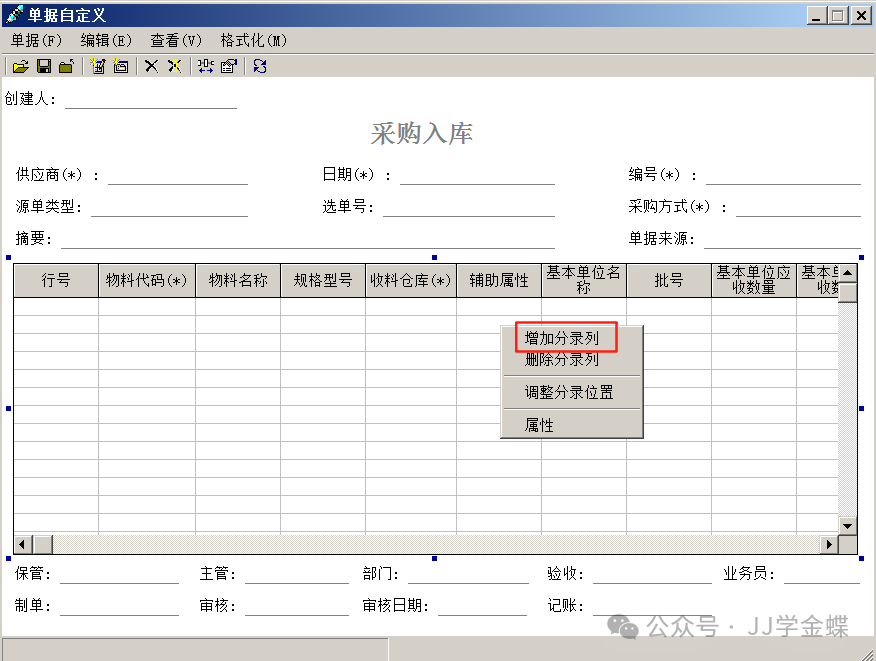The height and width of the screenshot is (661, 876).
Task: Click the grid's horizontal scrollbar right arrow
Action: [x=828, y=544]
